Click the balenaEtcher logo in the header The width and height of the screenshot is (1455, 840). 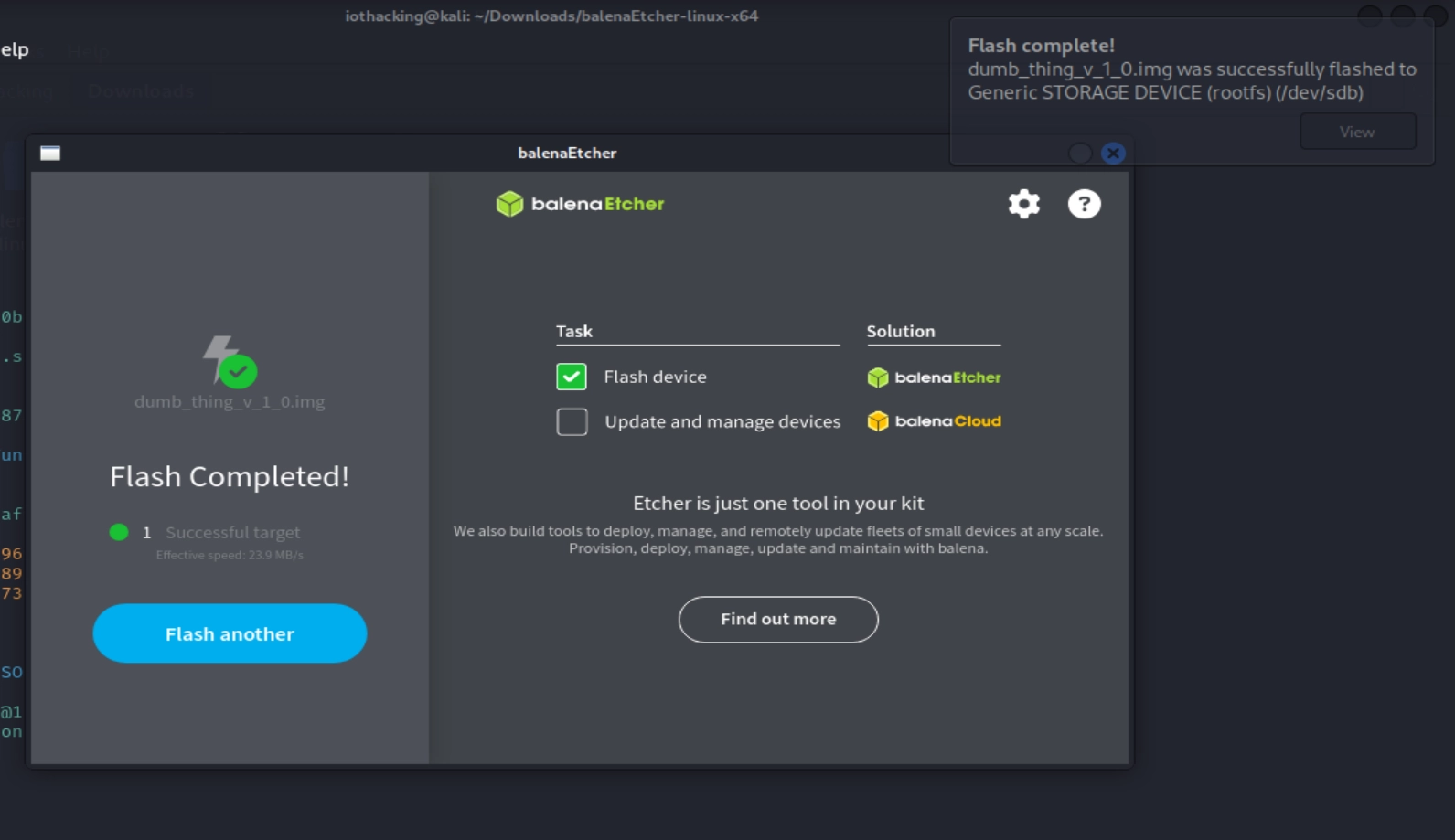pos(580,204)
